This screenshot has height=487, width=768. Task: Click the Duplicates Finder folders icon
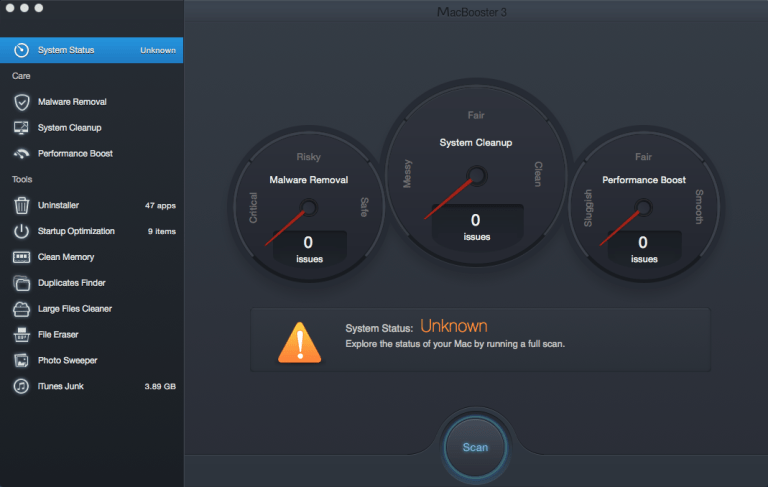(x=22, y=283)
